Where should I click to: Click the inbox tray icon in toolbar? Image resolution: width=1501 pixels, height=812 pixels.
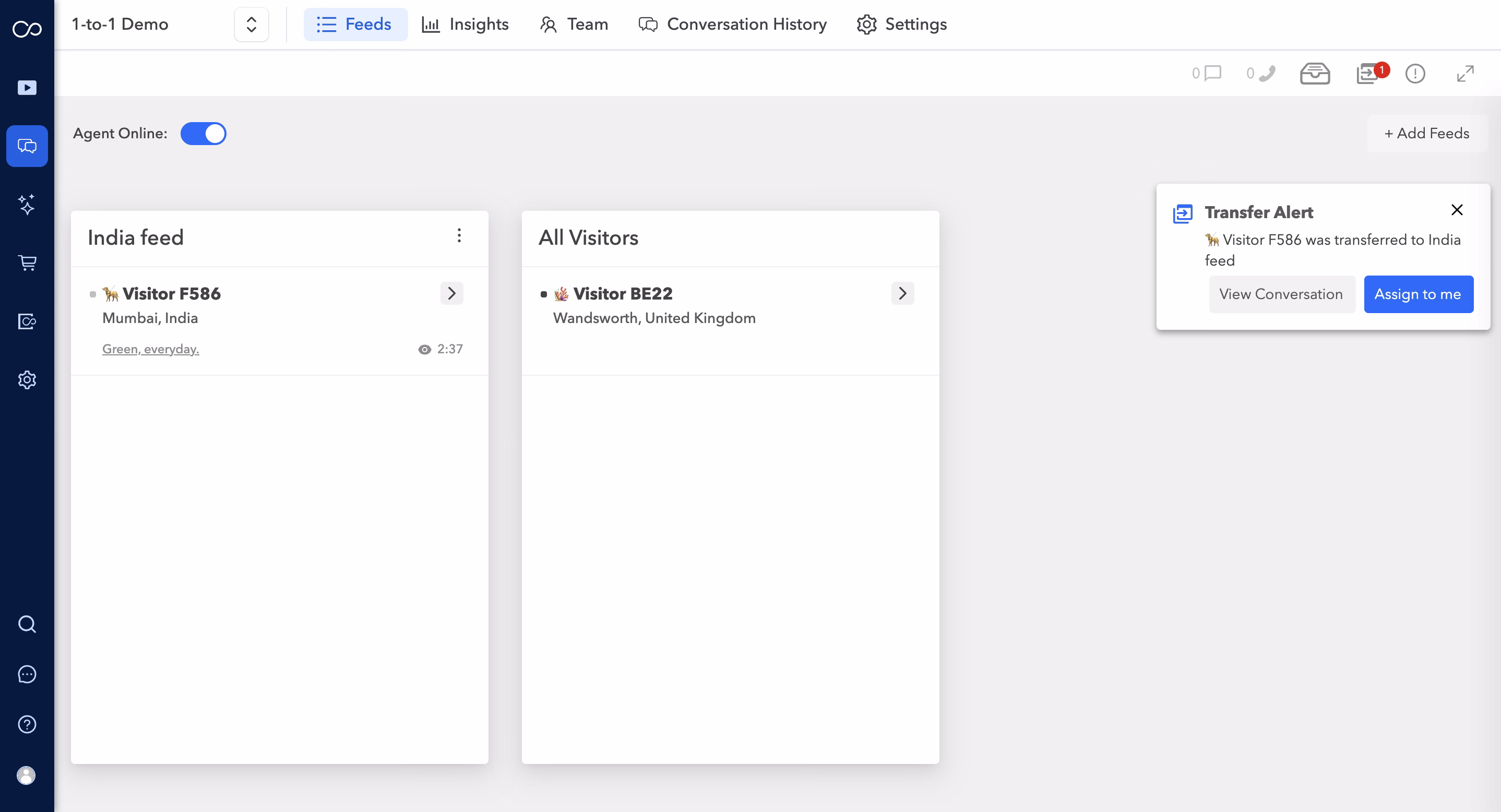1315,74
